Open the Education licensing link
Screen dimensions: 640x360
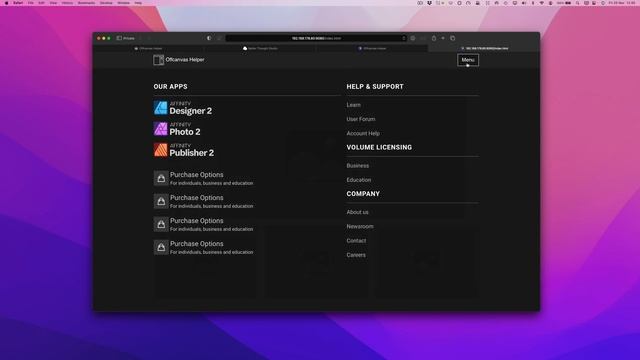359,180
